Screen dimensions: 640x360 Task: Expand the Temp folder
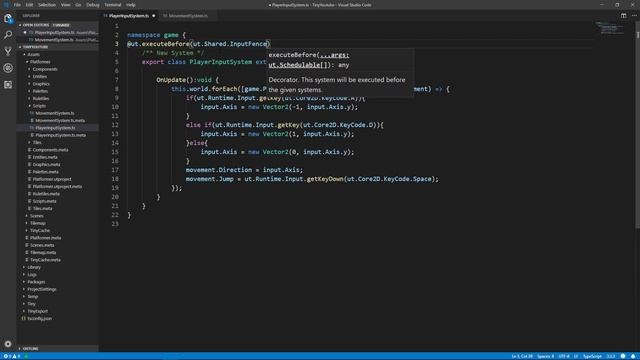tap(33, 297)
